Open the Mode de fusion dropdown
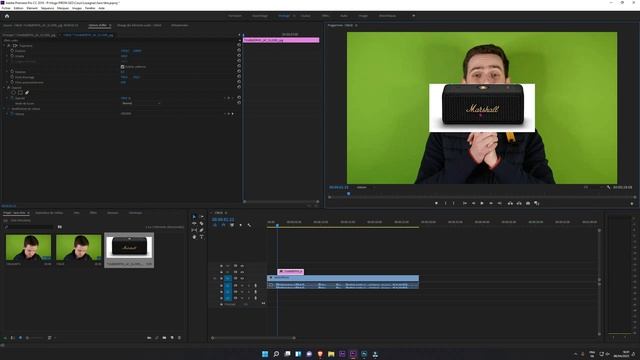 click(x=141, y=103)
